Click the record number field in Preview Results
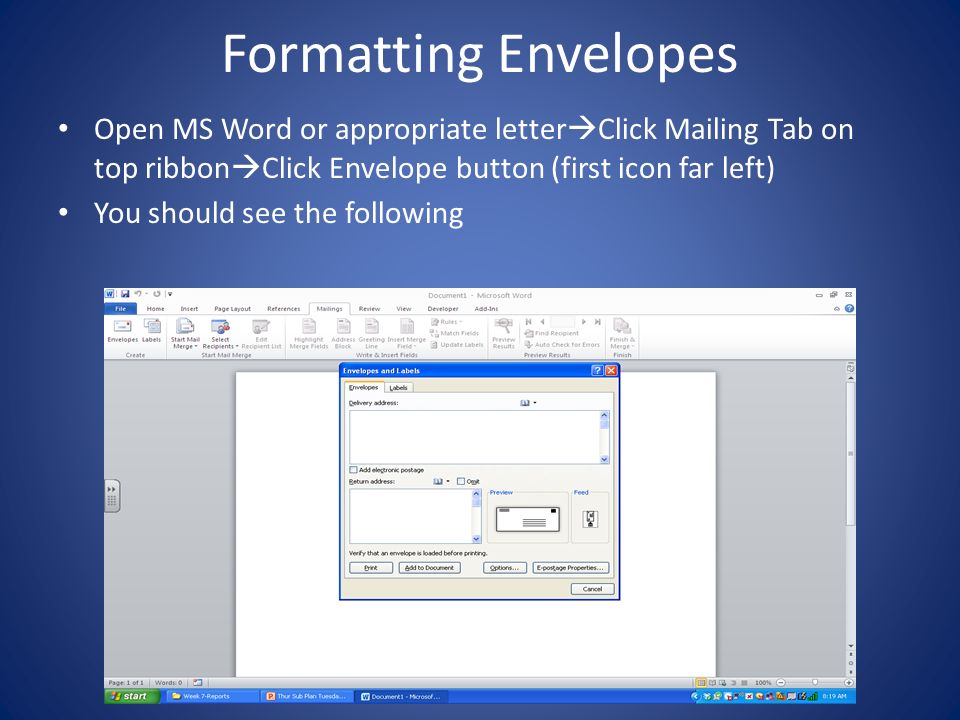The image size is (960, 720). point(563,321)
